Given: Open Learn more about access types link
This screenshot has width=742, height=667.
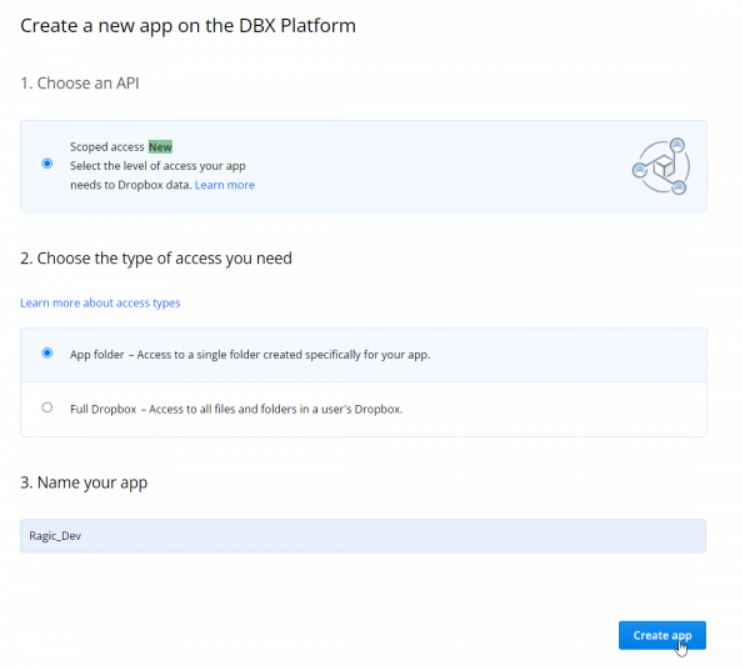Looking at the screenshot, I should point(100,303).
